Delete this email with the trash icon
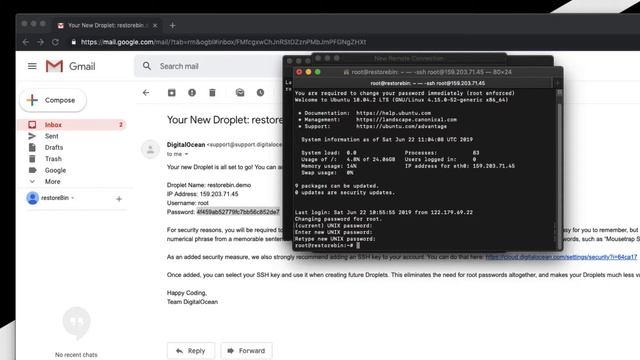The image size is (640, 360). tap(212, 93)
